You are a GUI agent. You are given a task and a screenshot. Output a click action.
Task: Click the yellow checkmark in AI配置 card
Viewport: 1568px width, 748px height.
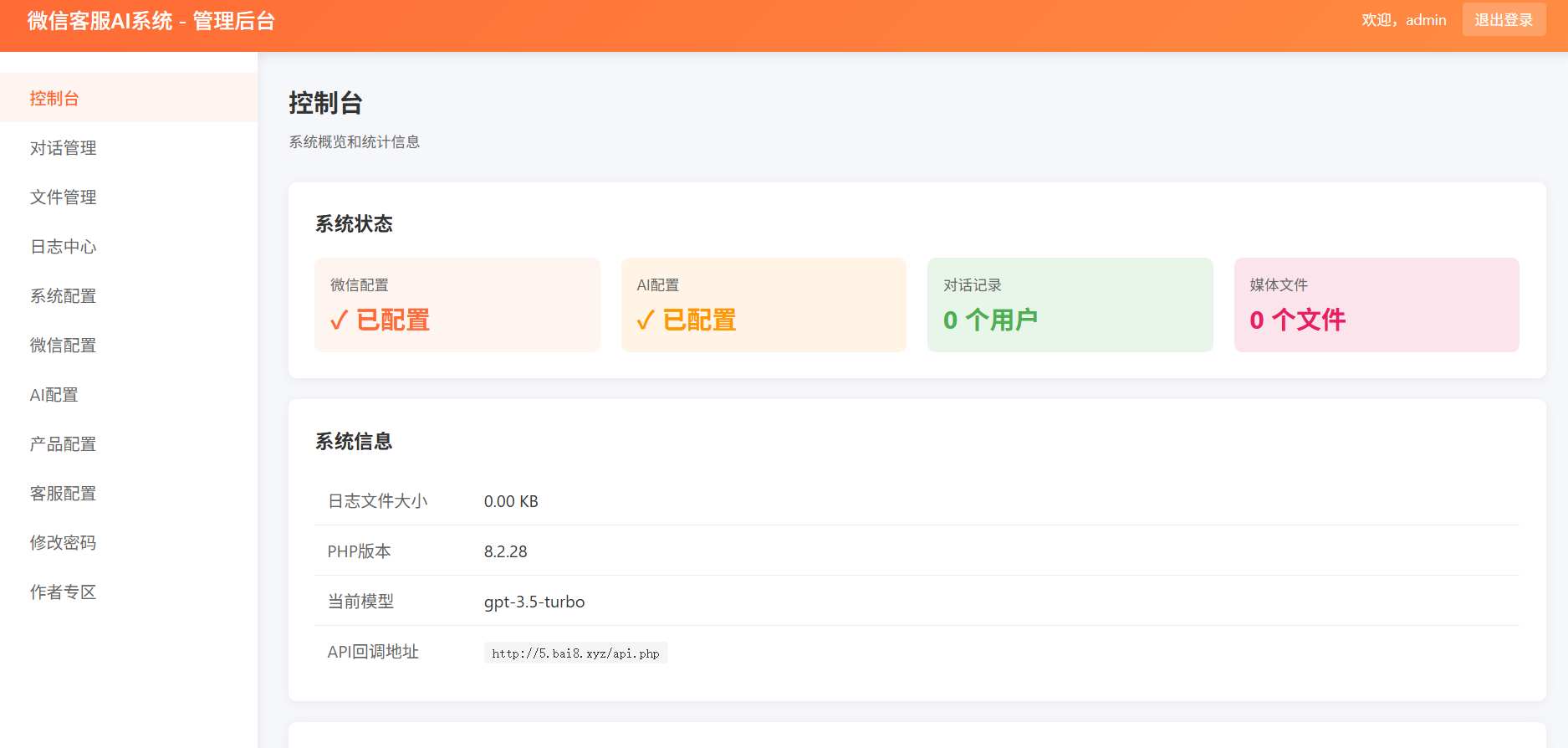[645, 320]
